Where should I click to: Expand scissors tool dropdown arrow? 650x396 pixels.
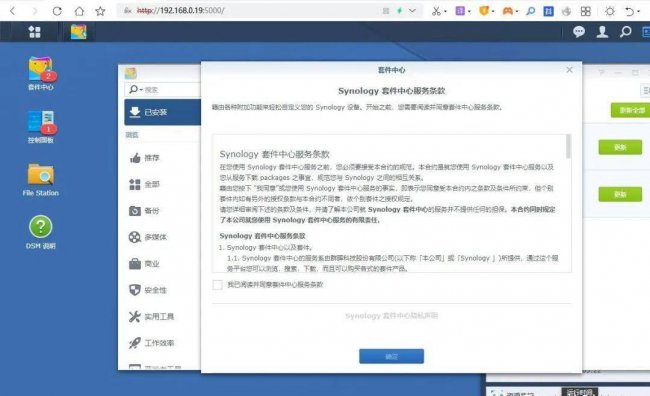(x=445, y=12)
